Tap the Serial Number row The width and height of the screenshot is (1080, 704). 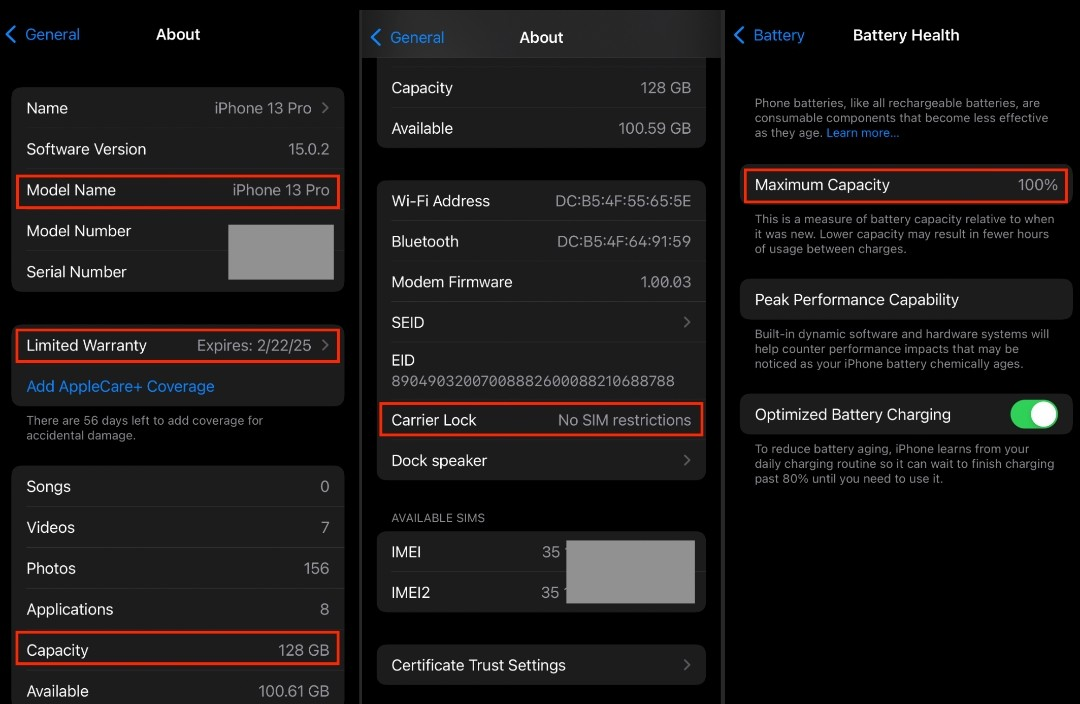[178, 271]
